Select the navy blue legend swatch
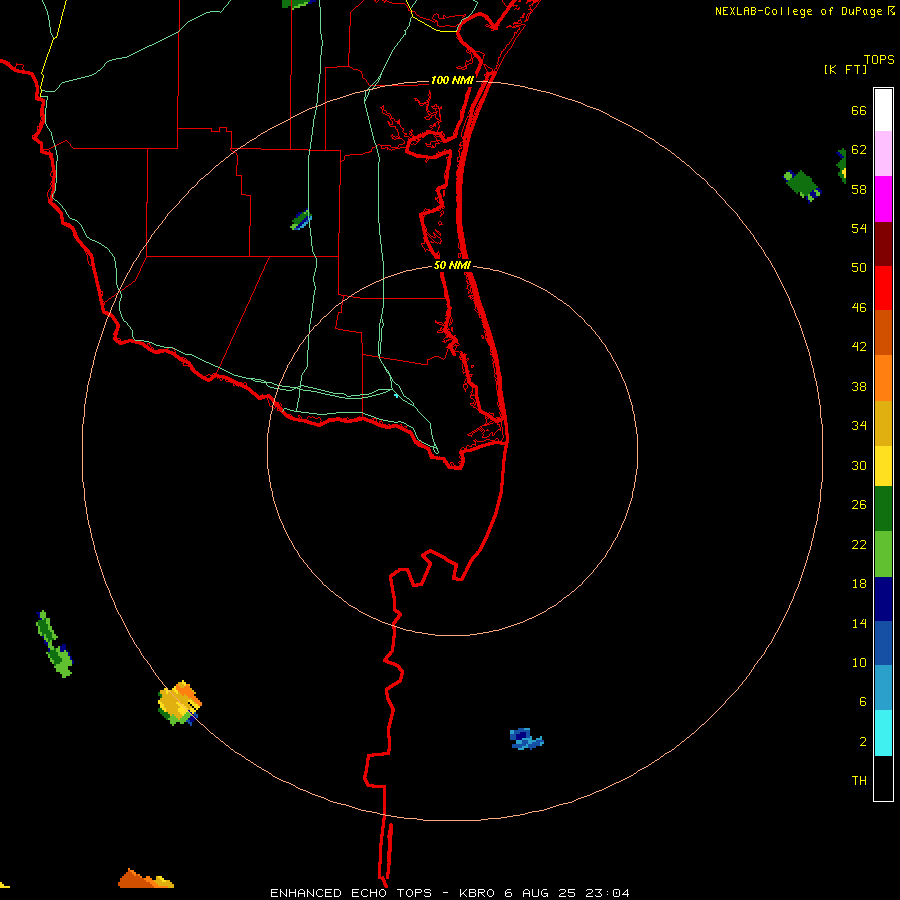 pos(883,599)
